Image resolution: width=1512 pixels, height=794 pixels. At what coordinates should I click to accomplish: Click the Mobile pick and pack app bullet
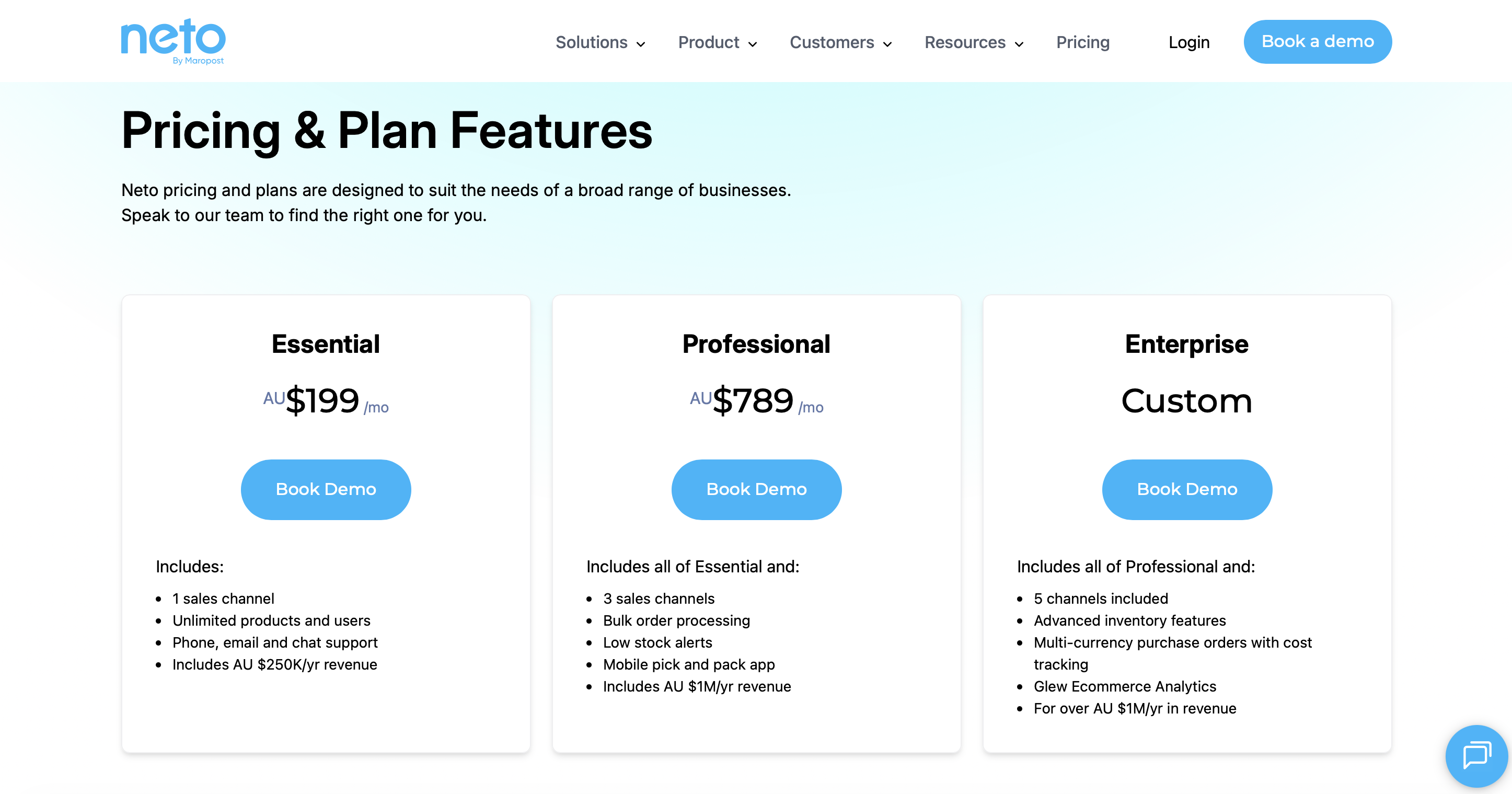coord(688,664)
